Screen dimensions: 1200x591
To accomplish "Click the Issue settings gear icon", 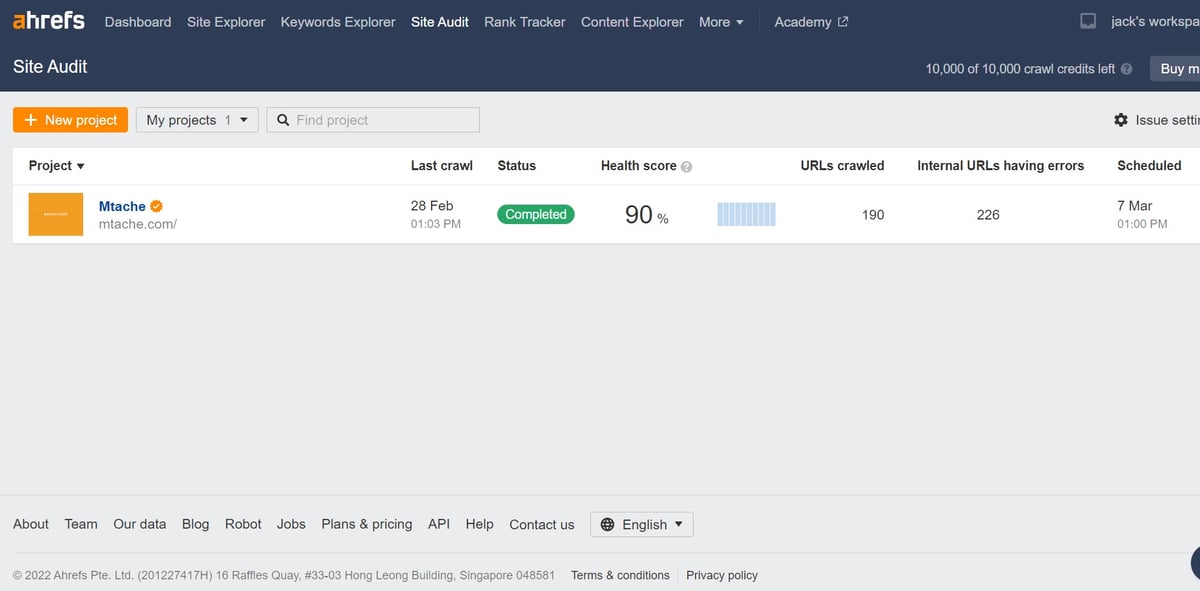I will click(x=1121, y=120).
